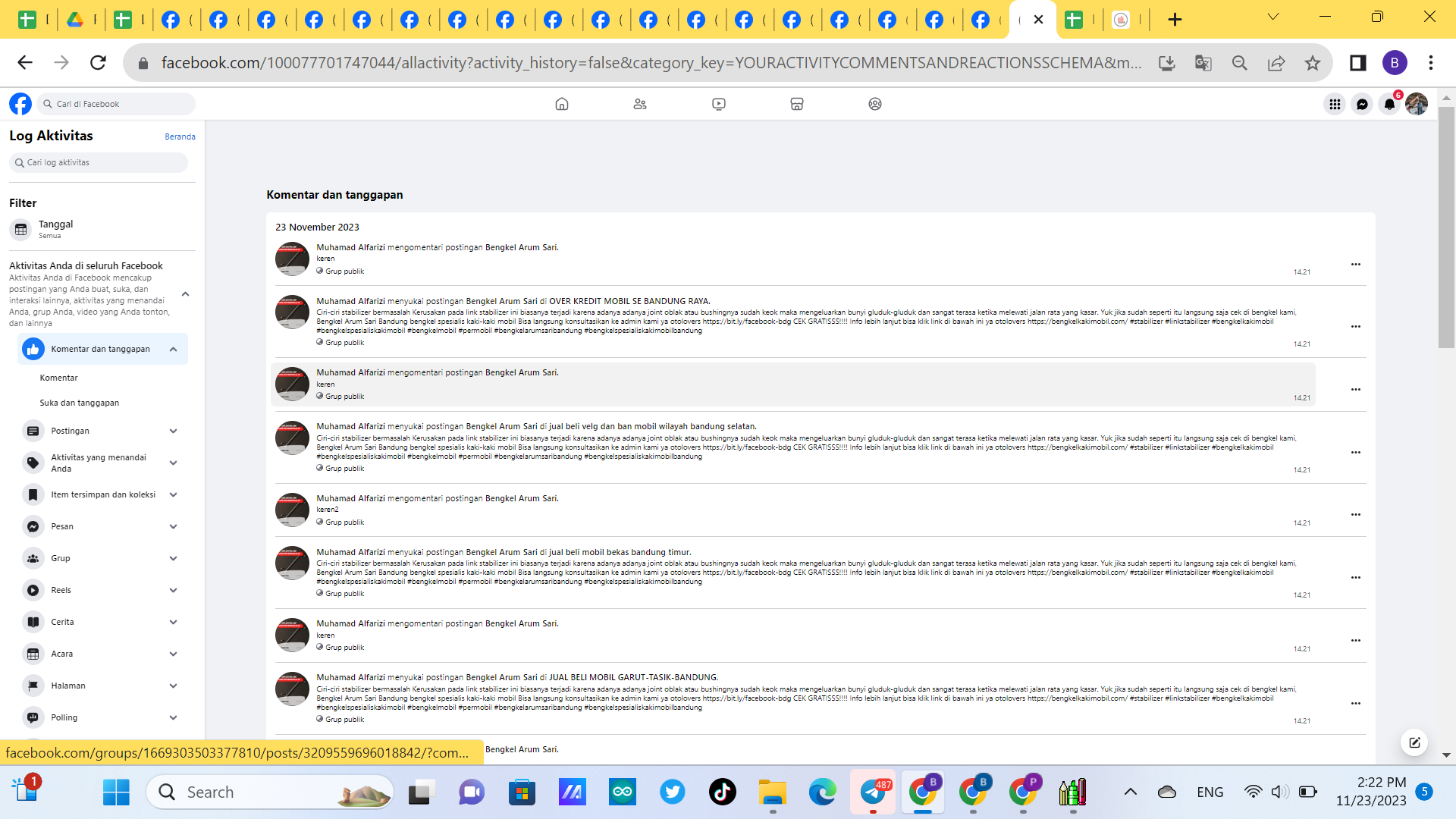
Task: Click the Google Translate icon in address bar
Action: tap(1203, 63)
